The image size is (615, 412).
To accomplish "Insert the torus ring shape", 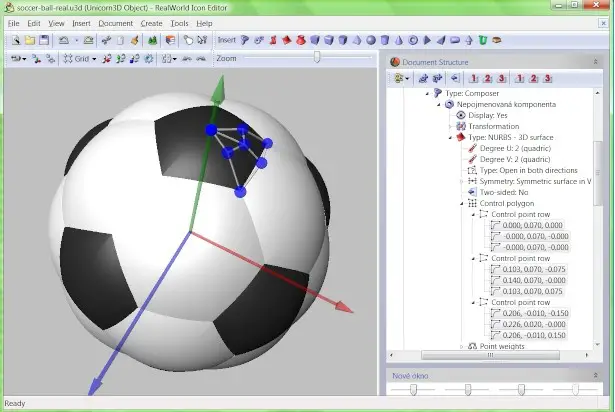I will (x=413, y=40).
